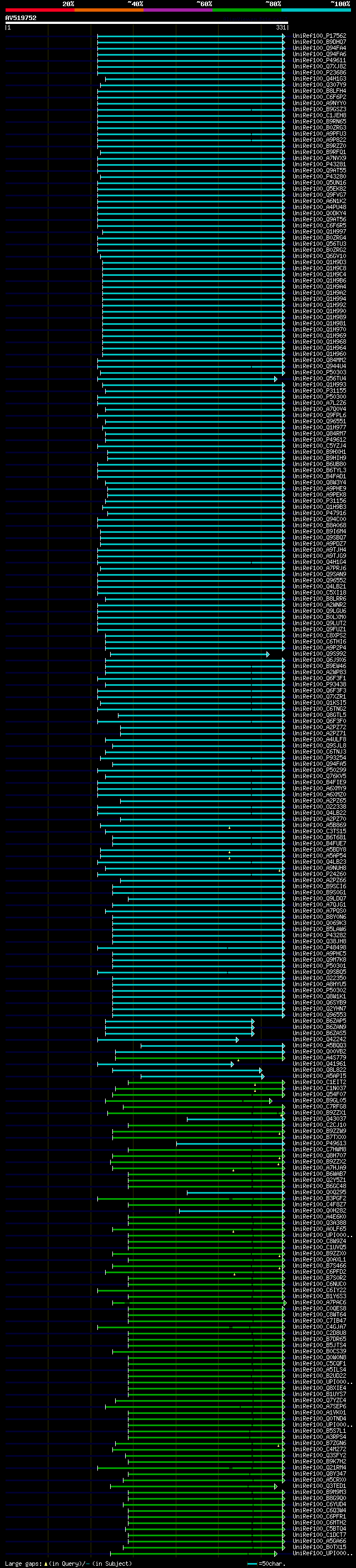Select hit label UniRef100_Q76KV5
This screenshot has width=356, height=1568.
click(x=319, y=776)
